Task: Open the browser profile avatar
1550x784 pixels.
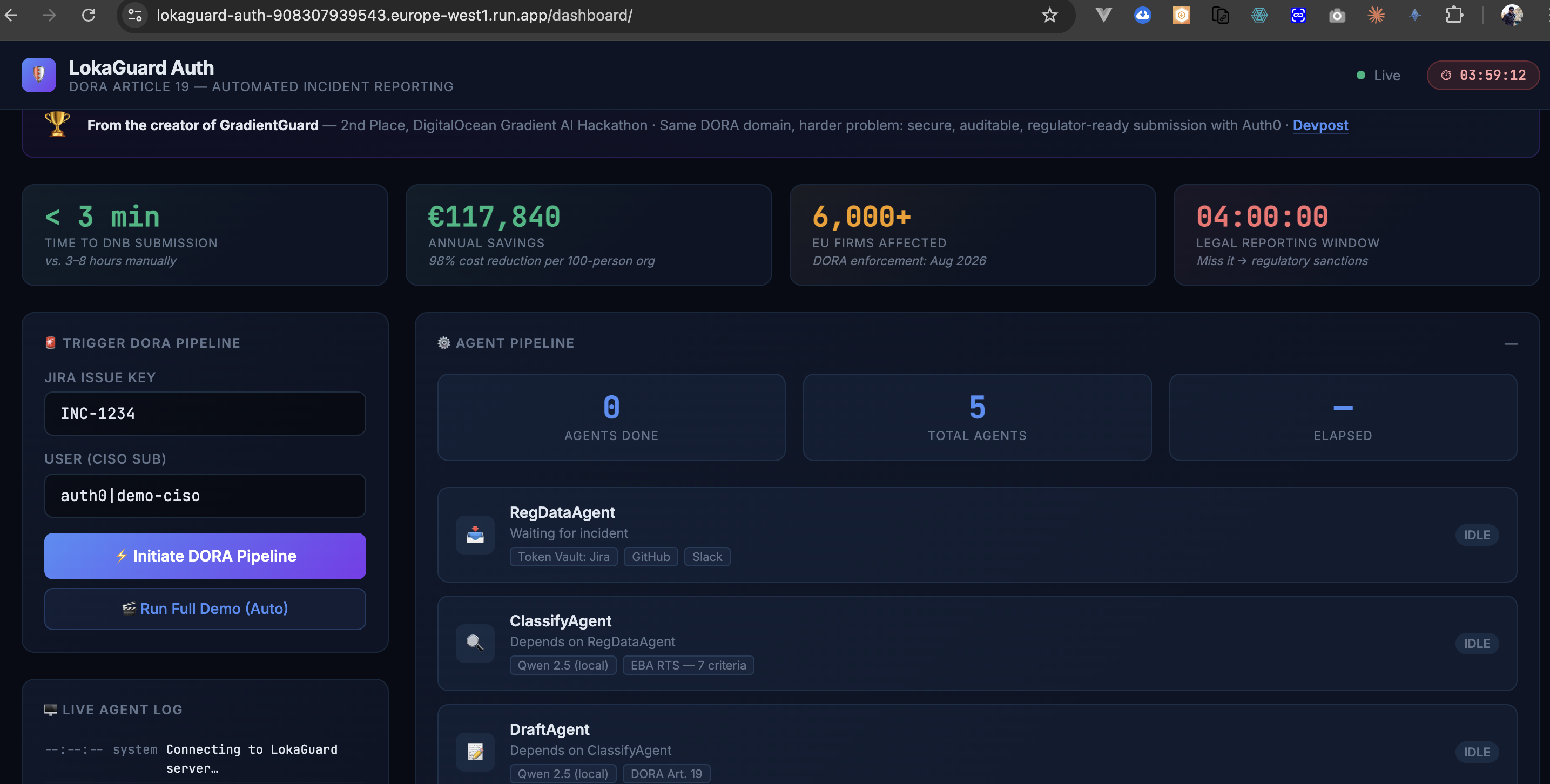Action: click(x=1511, y=15)
